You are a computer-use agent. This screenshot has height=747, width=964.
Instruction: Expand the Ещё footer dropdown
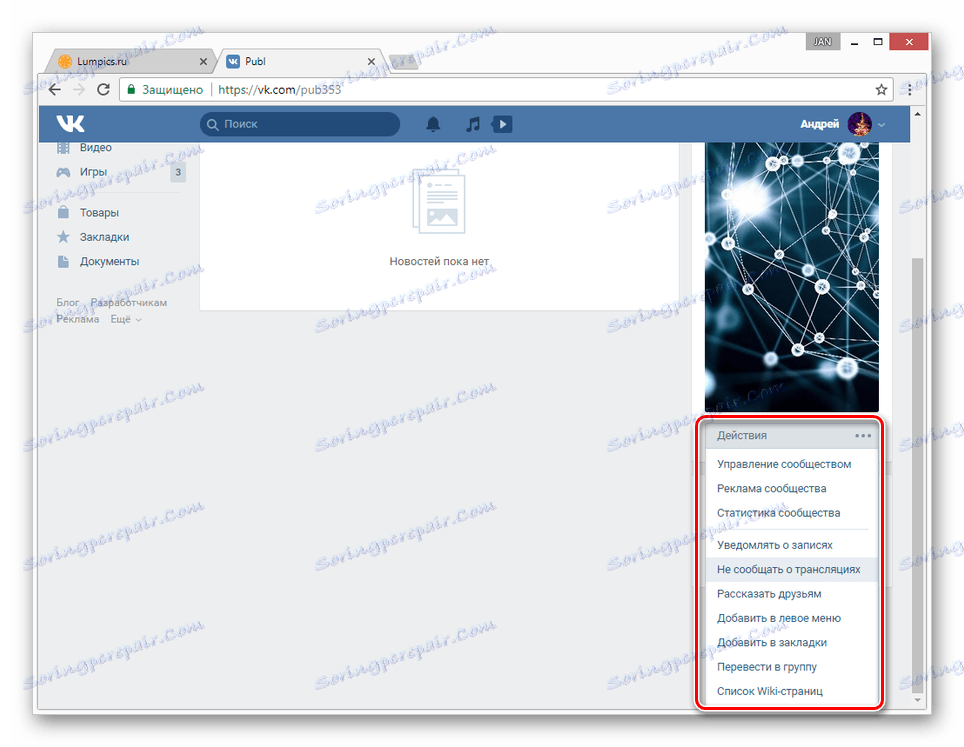[x=126, y=319]
